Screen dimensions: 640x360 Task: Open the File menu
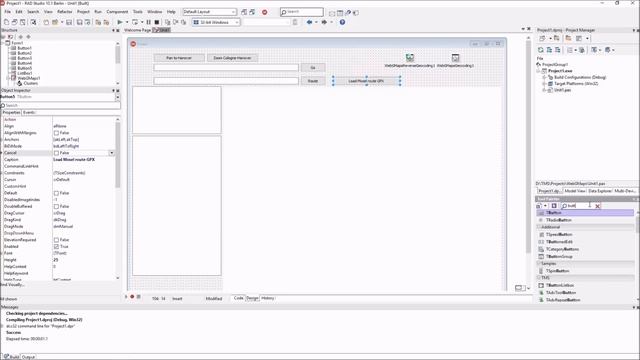(x=7, y=12)
